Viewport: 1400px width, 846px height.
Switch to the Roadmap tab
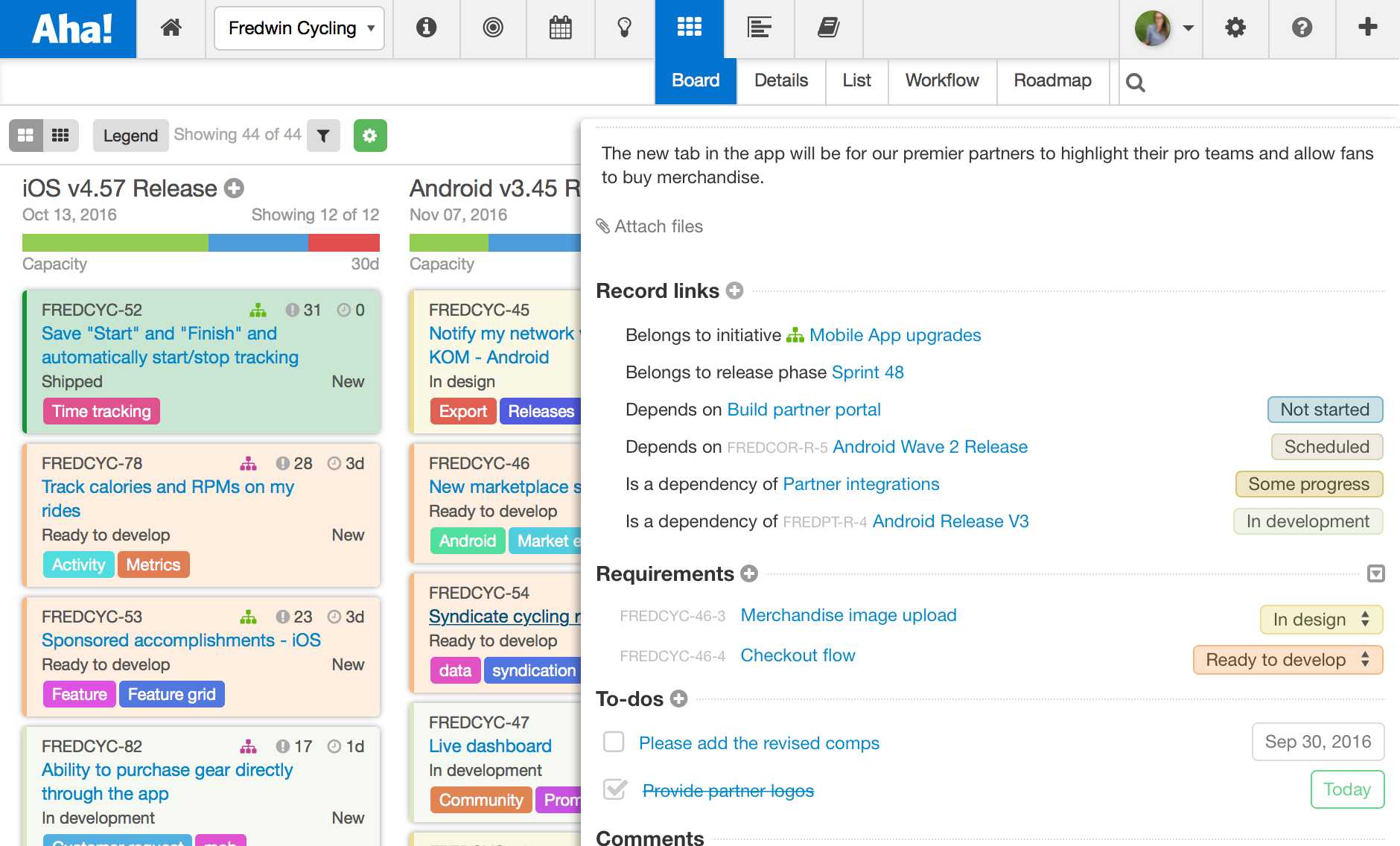click(x=1052, y=81)
